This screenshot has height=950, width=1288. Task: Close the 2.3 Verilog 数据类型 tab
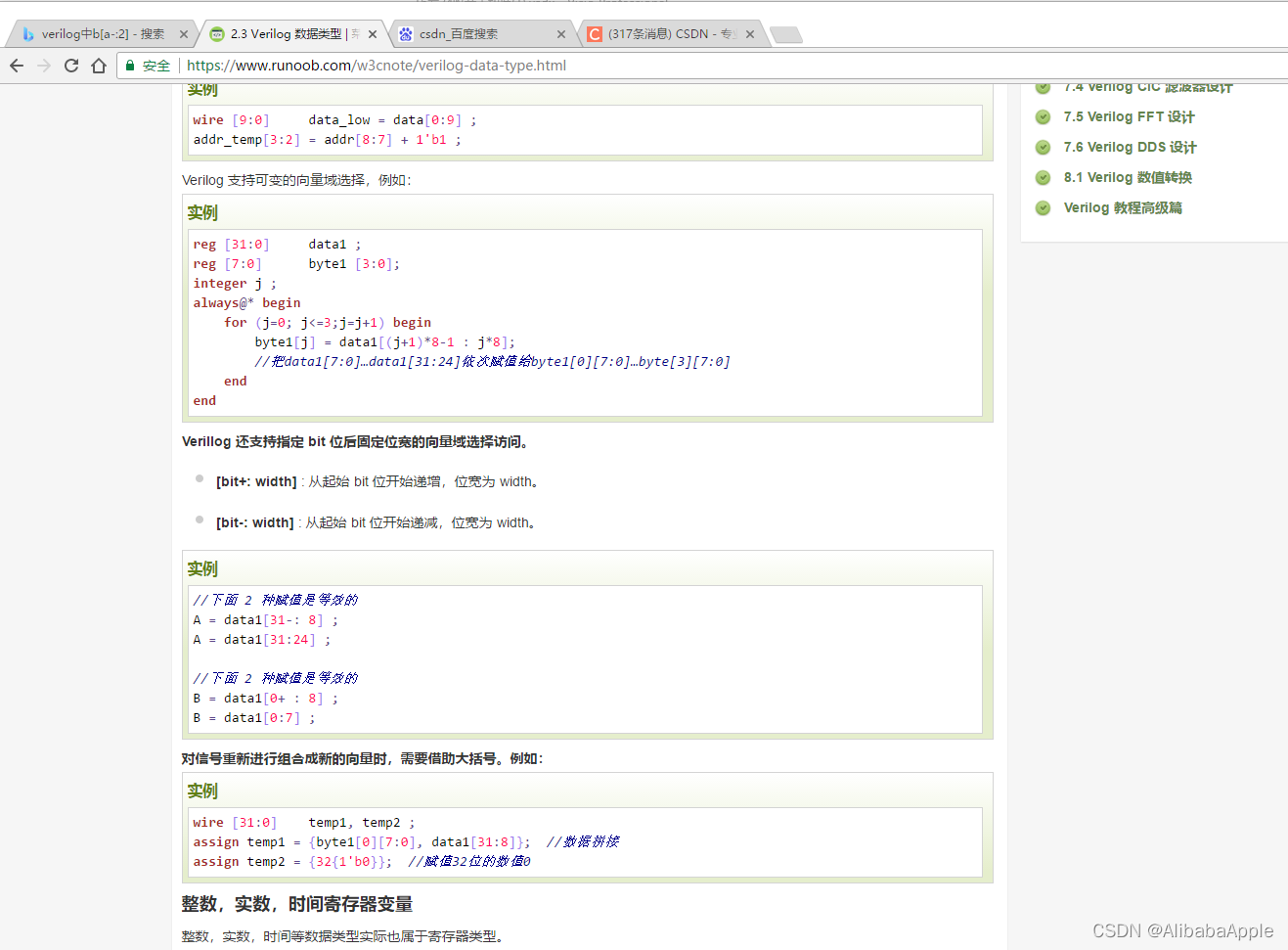pos(373,34)
